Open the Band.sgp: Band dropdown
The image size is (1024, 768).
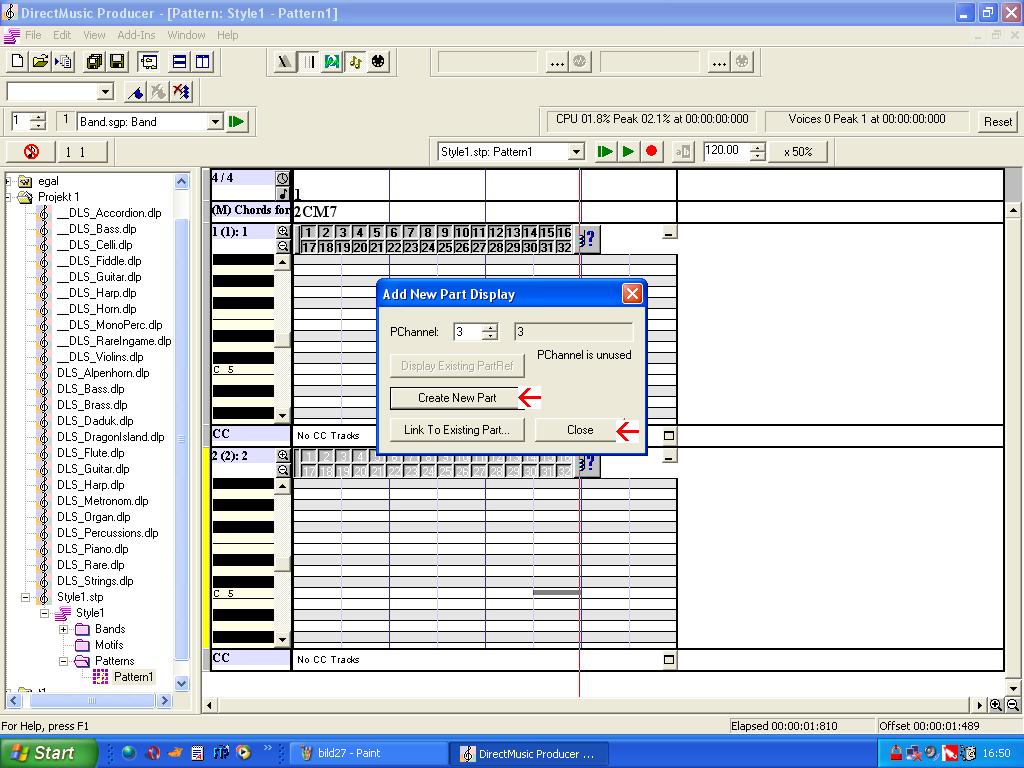pyautogui.click(x=214, y=122)
